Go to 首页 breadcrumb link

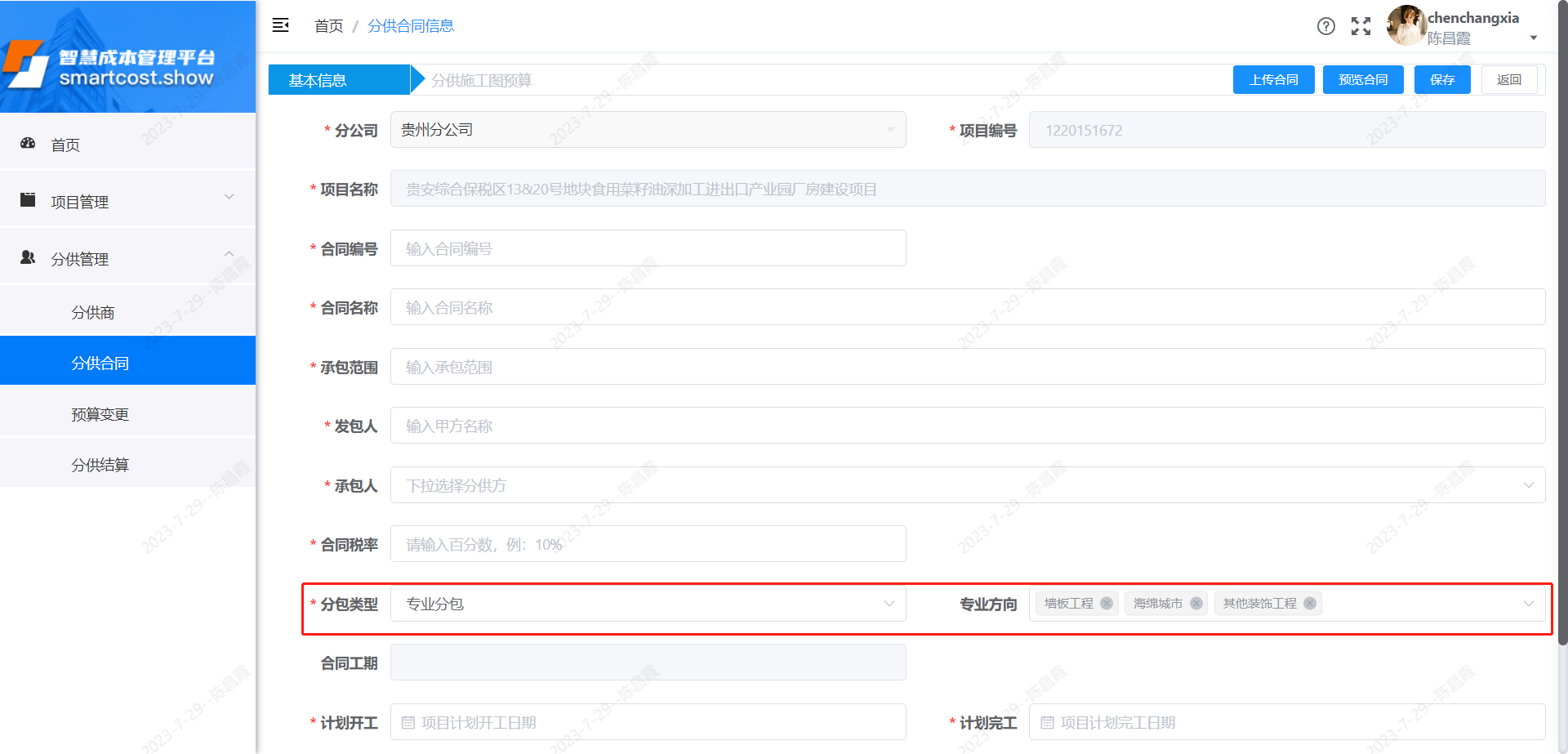point(328,26)
